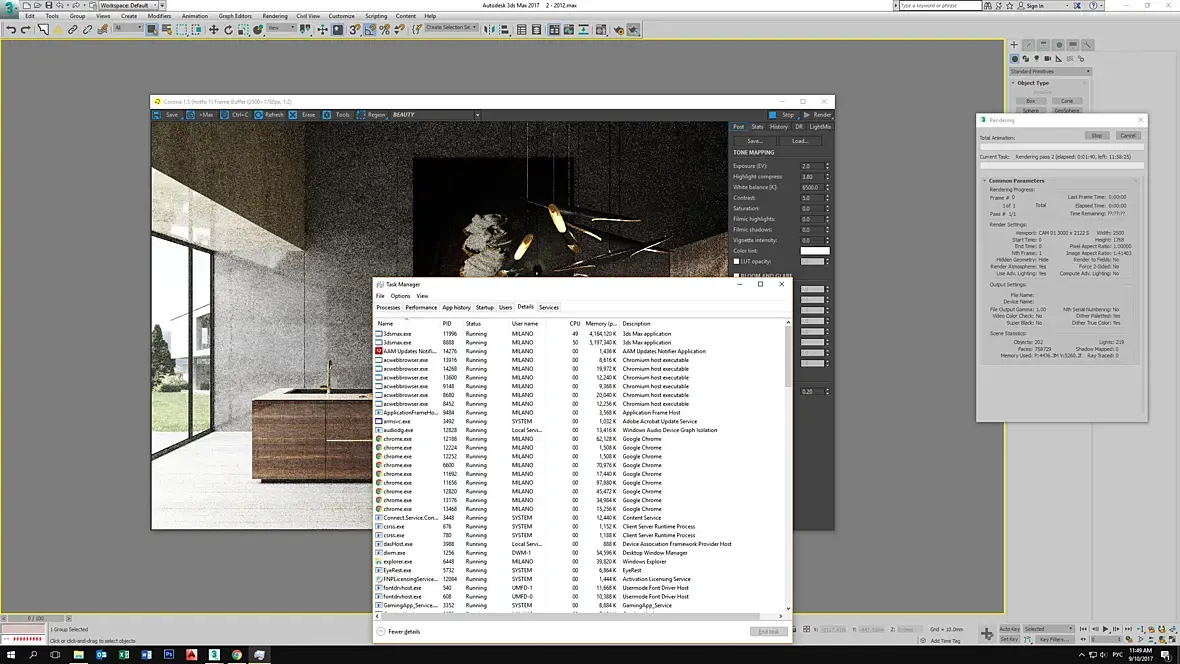Open the Rendering menu in 3ds Max
1180x664 pixels.
tap(274, 16)
